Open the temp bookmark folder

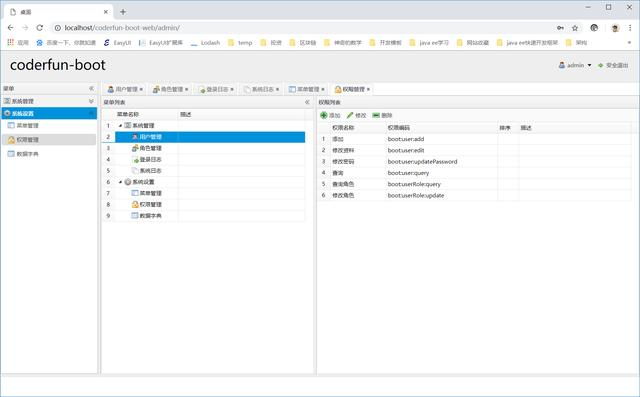pyautogui.click(x=240, y=42)
